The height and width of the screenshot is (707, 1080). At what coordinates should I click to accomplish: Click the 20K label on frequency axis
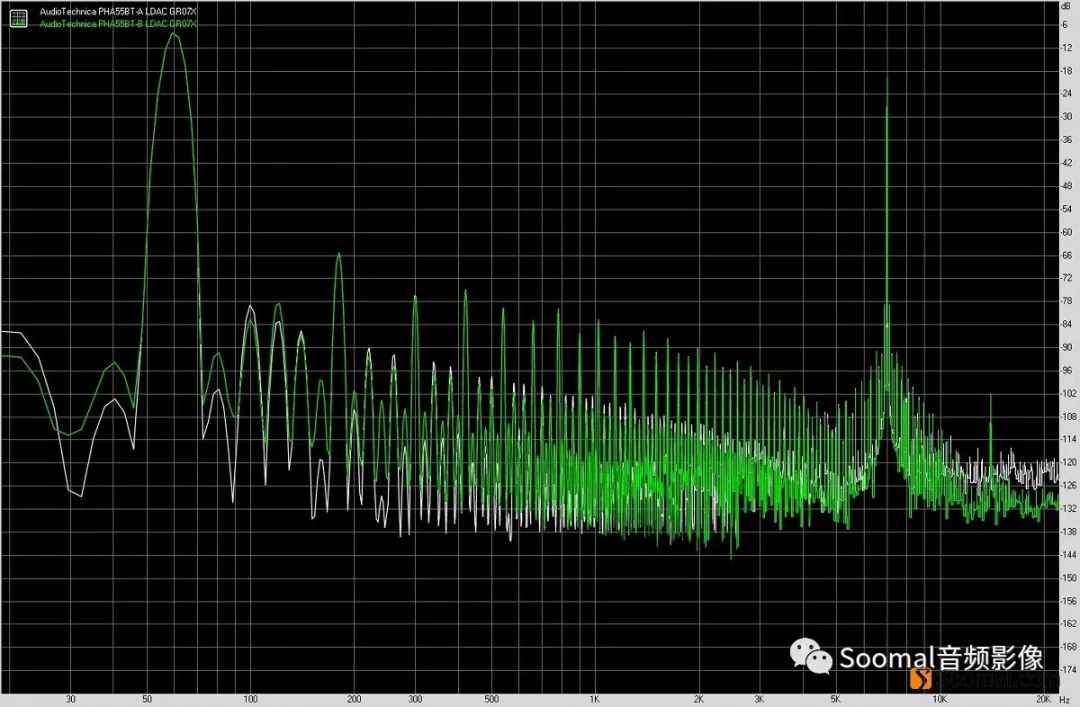(1042, 699)
